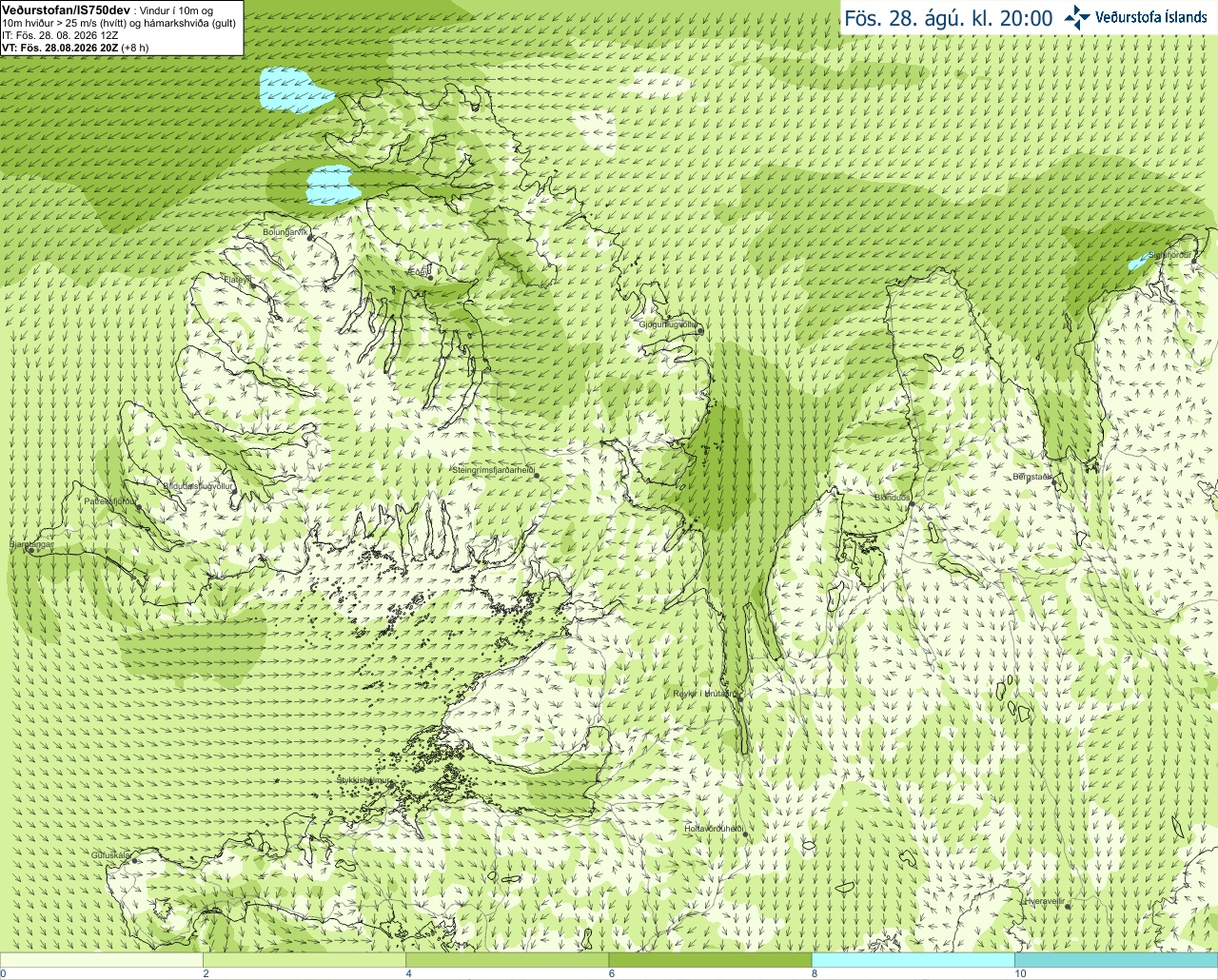This screenshot has height=980, width=1218.
Task: Click the Fös. 28. ágú. kl. 20:00 timestamp
Action: click(949, 18)
